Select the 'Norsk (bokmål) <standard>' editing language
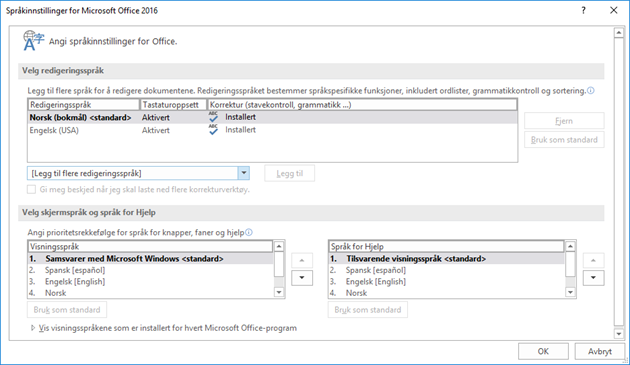The width and height of the screenshot is (630, 365). coord(272,117)
